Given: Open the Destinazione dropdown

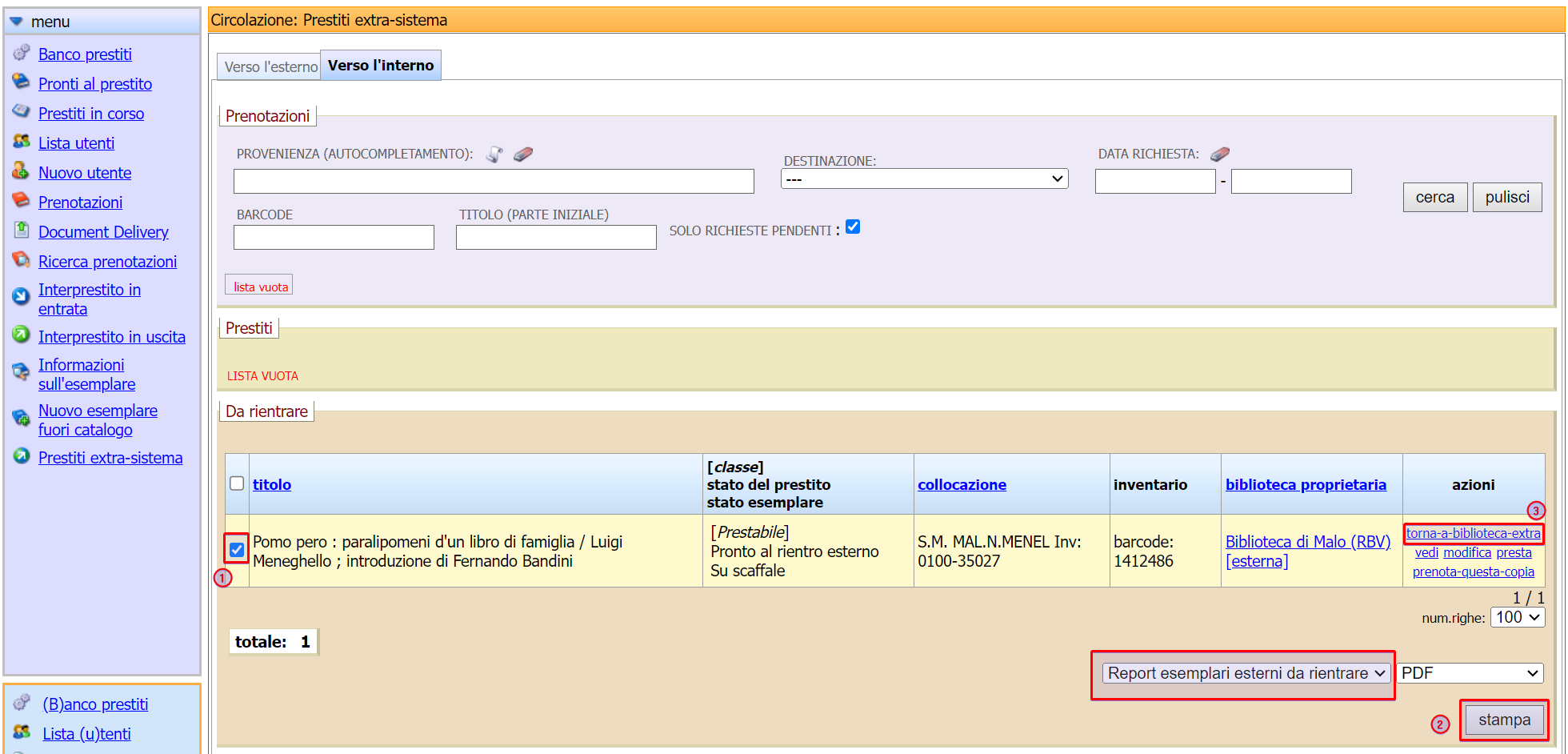Looking at the screenshot, I should pyautogui.click(x=924, y=179).
